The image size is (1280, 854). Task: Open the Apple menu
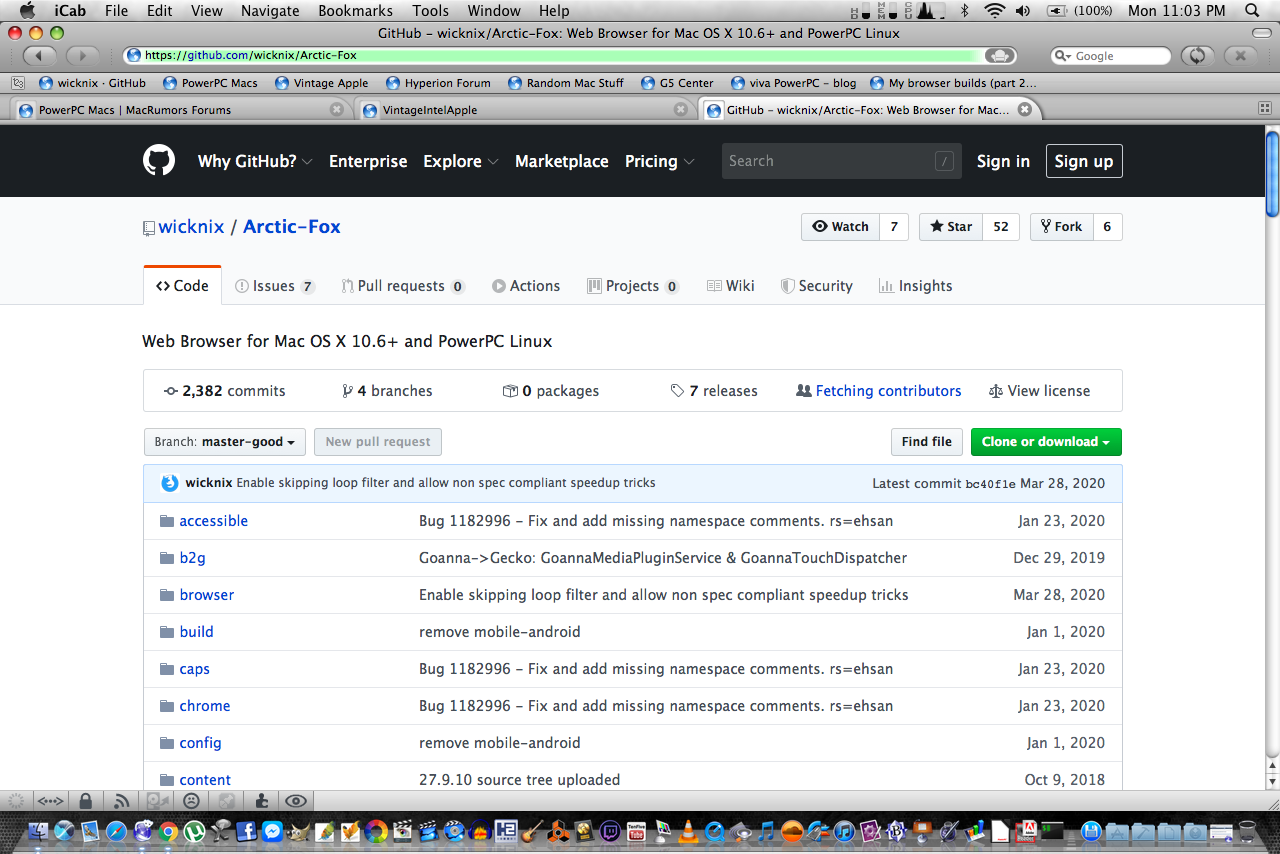coord(28,11)
